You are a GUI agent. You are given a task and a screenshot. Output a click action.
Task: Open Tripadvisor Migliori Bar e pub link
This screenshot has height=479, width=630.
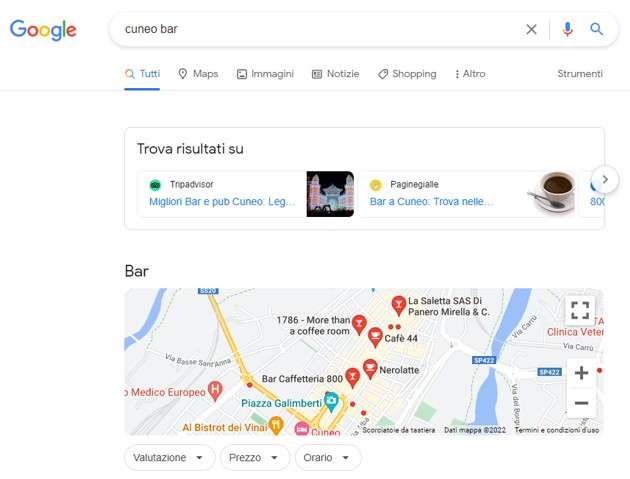point(222,201)
